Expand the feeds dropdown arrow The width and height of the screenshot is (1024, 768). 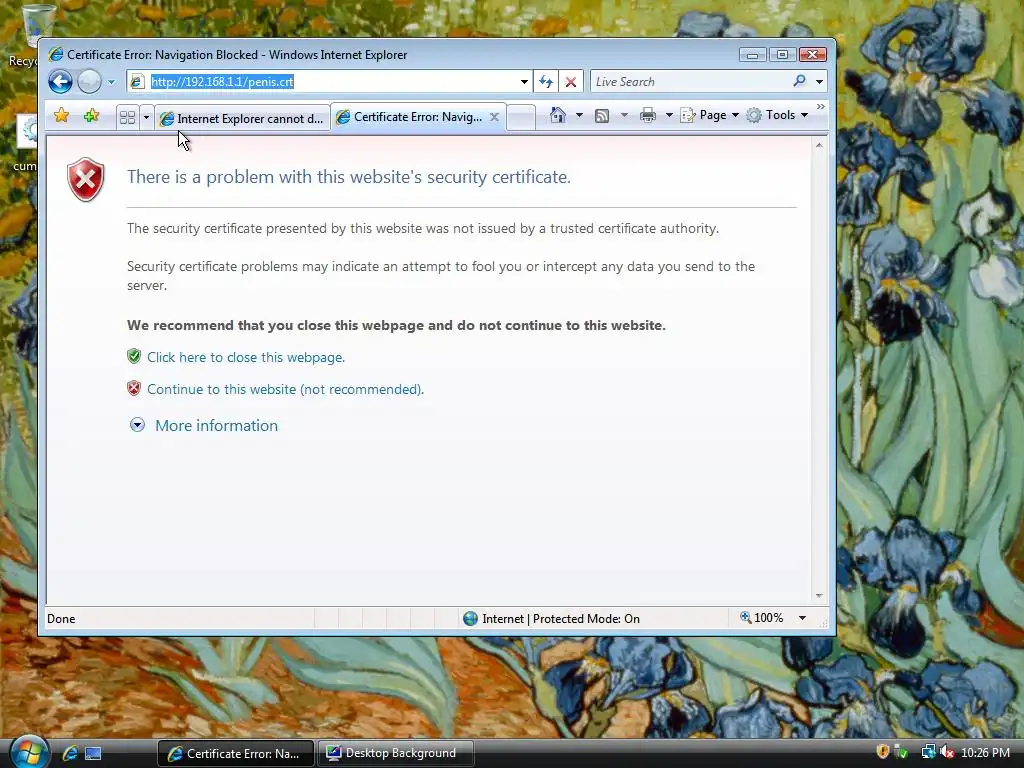tap(624, 115)
